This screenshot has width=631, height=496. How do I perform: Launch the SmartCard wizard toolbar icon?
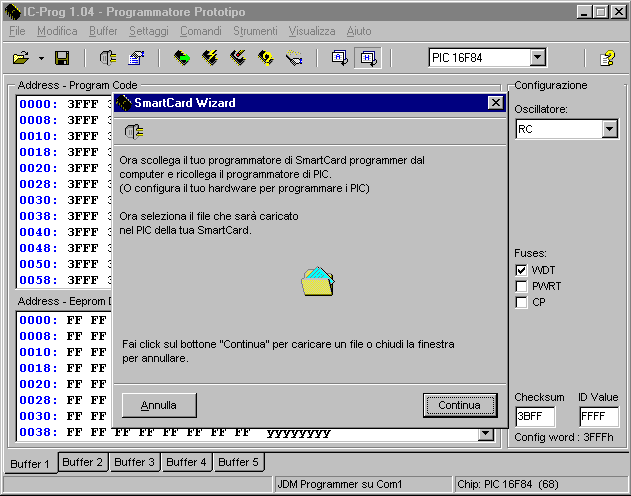click(294, 58)
